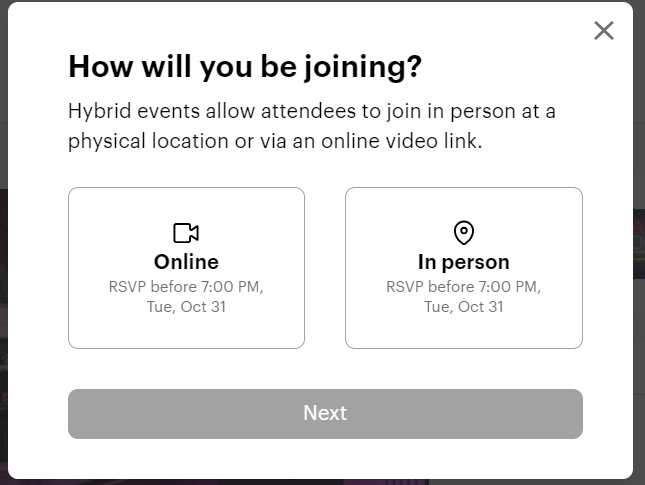Click the bold "In person" label
Image resolution: width=645 pixels, height=485 pixels.
[x=464, y=262]
